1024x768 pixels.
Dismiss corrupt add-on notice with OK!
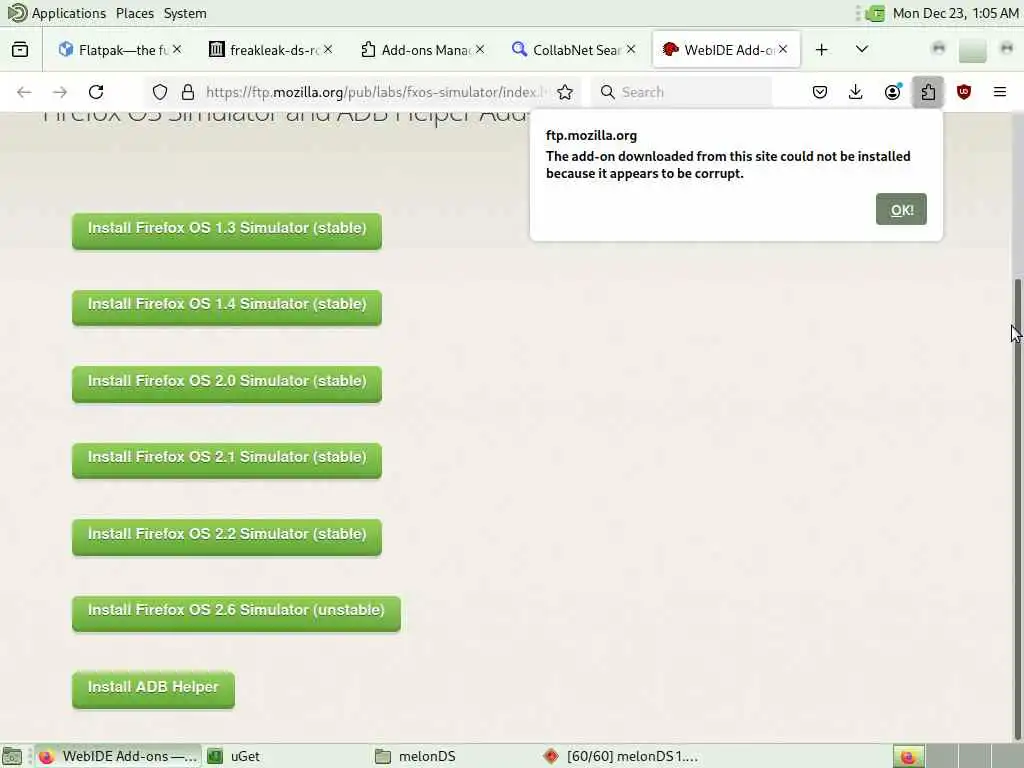(901, 209)
